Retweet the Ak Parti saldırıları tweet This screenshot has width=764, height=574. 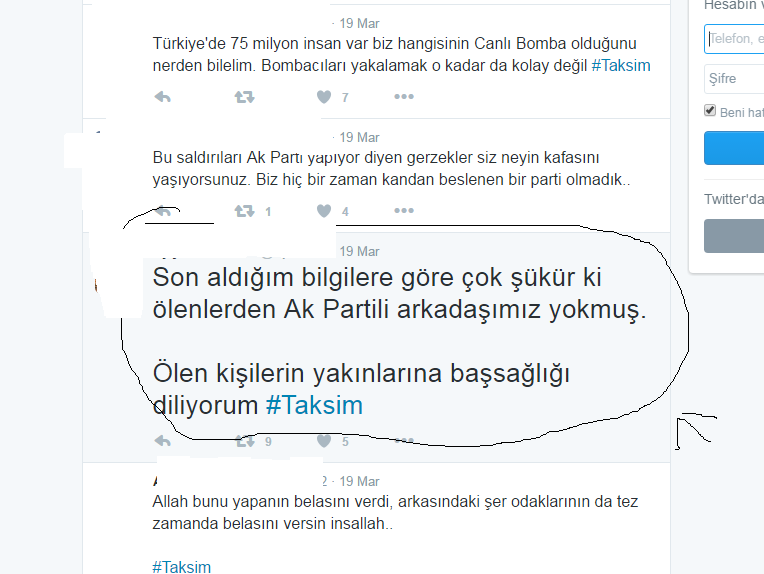pos(244,211)
